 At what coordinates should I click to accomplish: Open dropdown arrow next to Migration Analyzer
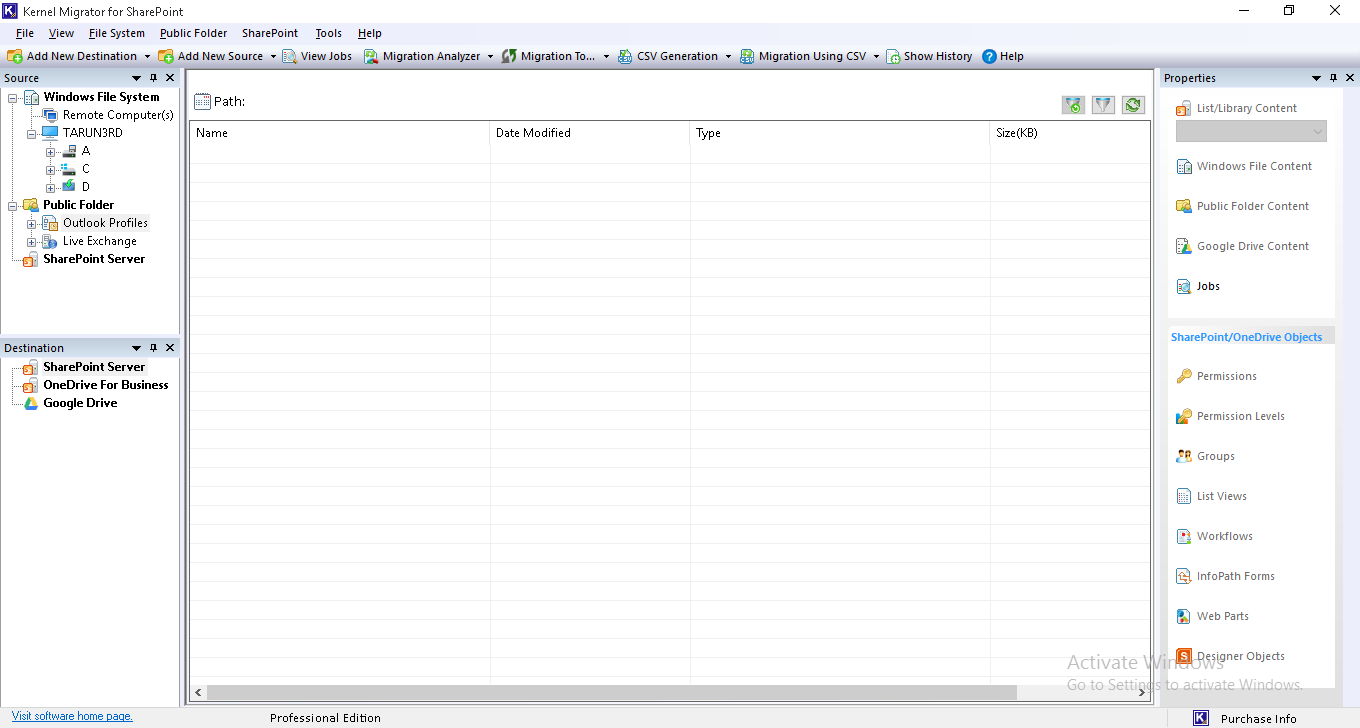pyautogui.click(x=491, y=57)
